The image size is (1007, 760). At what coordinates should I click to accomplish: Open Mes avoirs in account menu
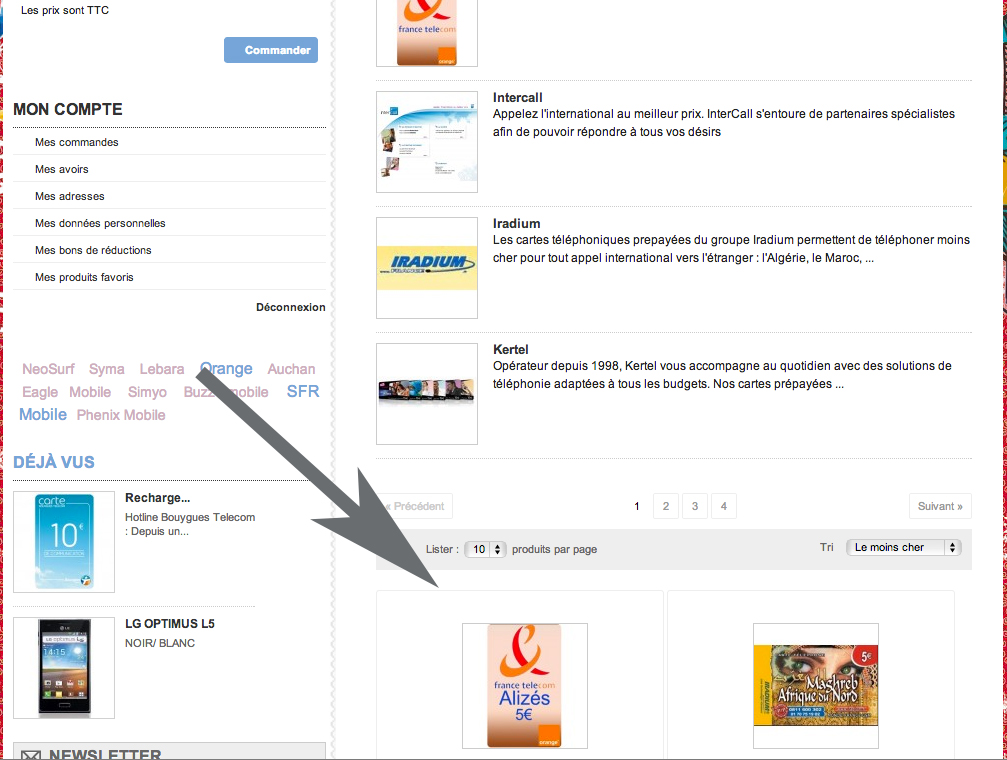[62, 169]
